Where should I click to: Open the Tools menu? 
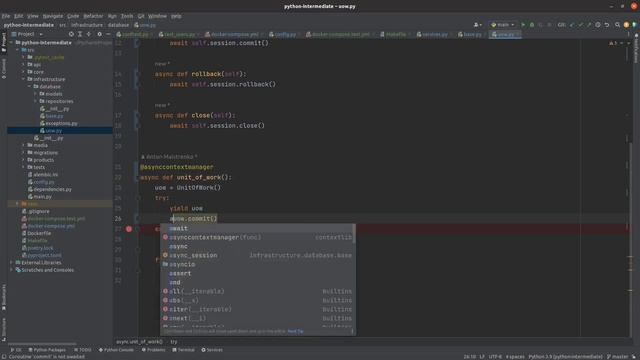pos(127,16)
